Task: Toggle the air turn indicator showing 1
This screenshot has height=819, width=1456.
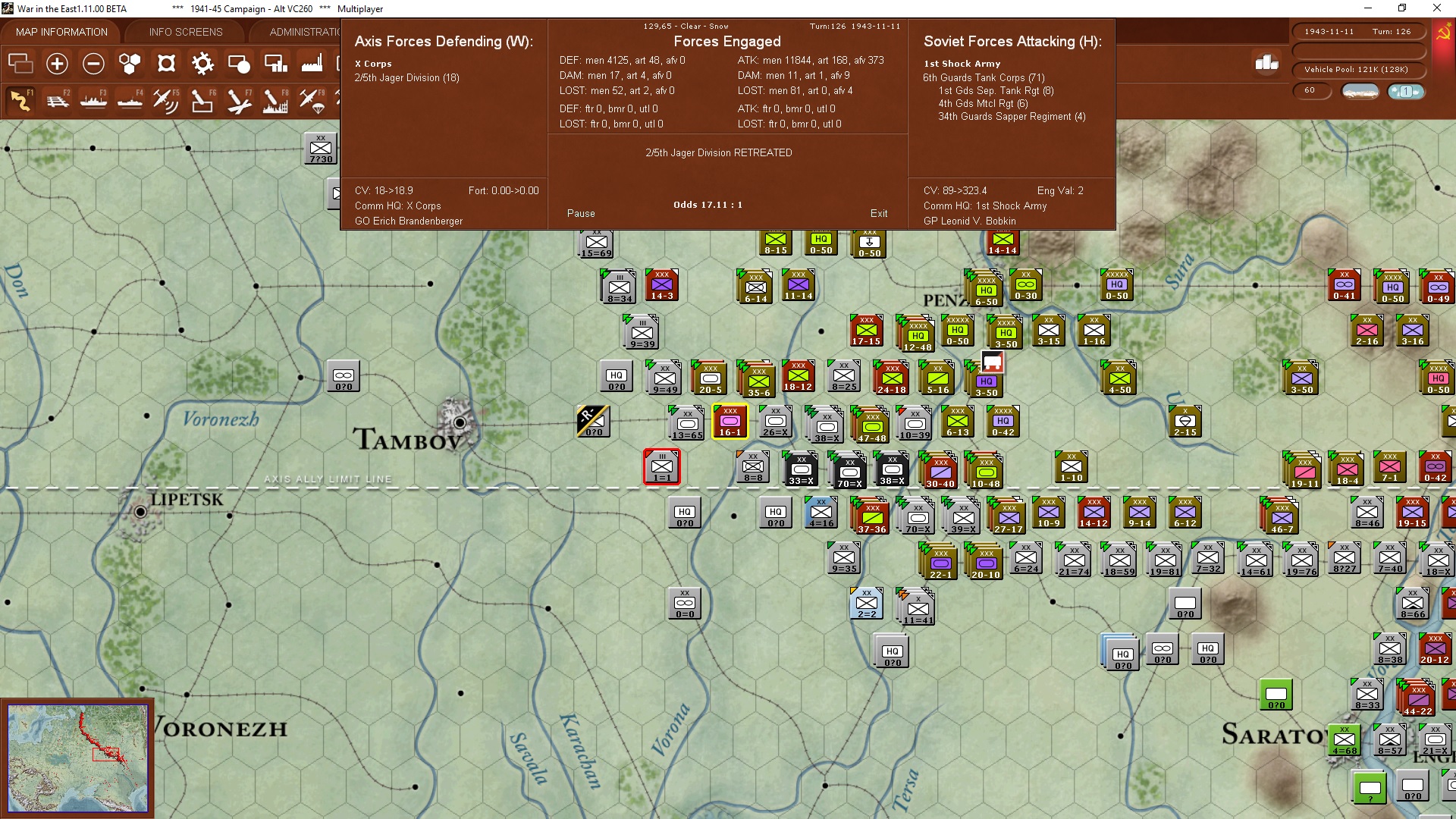Action: pos(1405,91)
